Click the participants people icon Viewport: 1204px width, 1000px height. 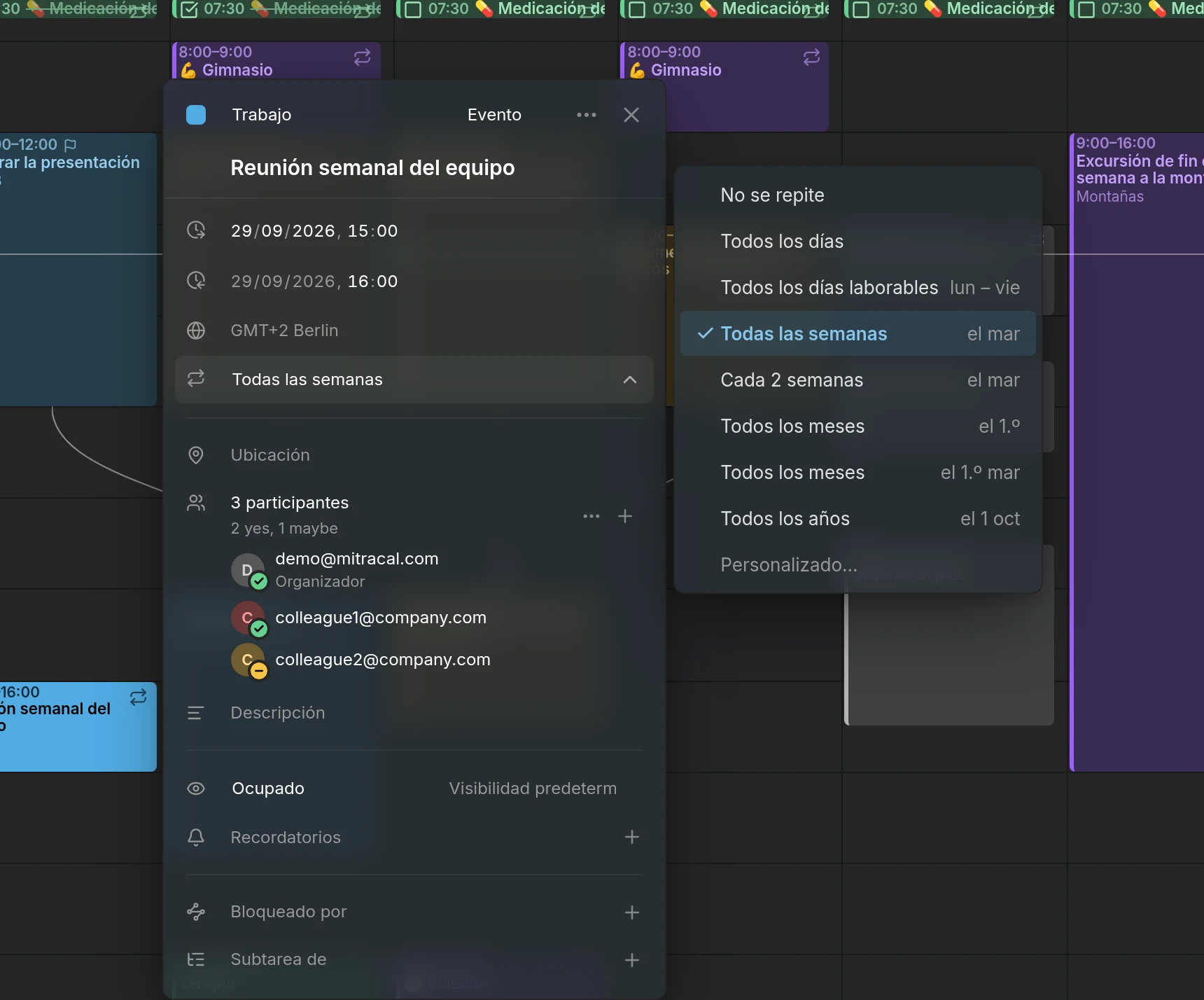[x=196, y=503]
